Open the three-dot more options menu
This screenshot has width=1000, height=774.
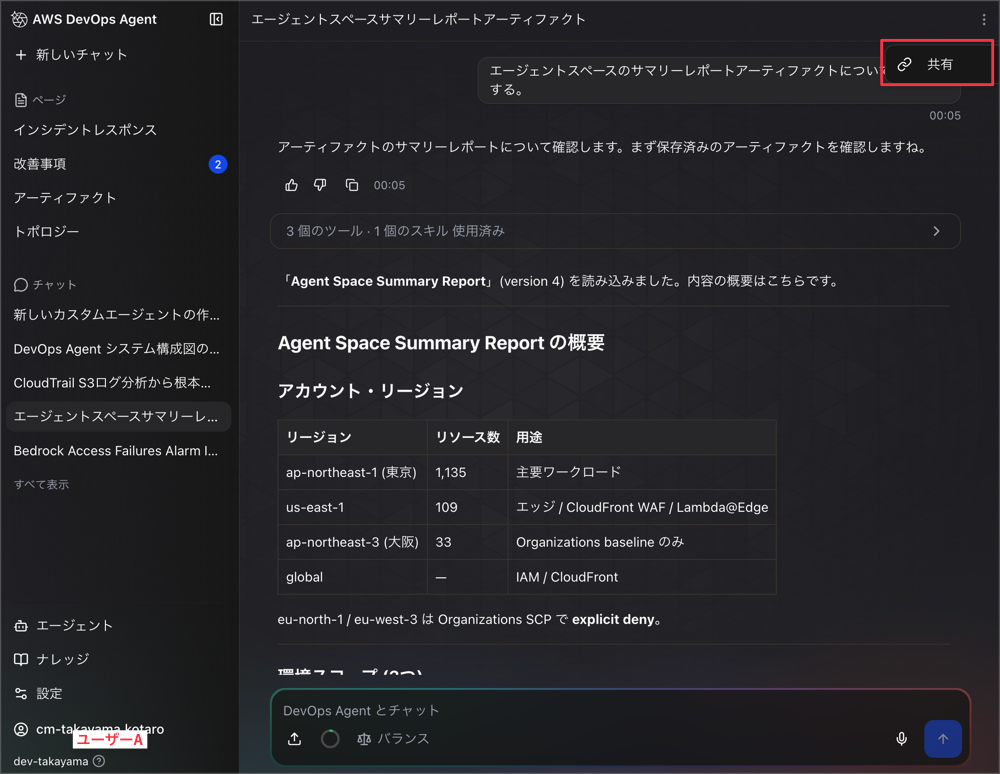tap(984, 20)
